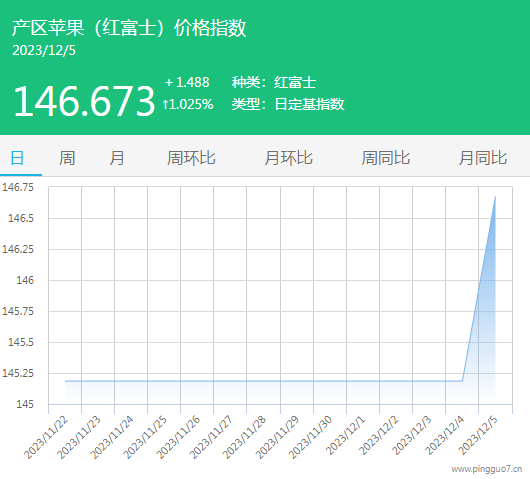Select the 月 monthly tab
This screenshot has width=530, height=479.
pos(117,158)
